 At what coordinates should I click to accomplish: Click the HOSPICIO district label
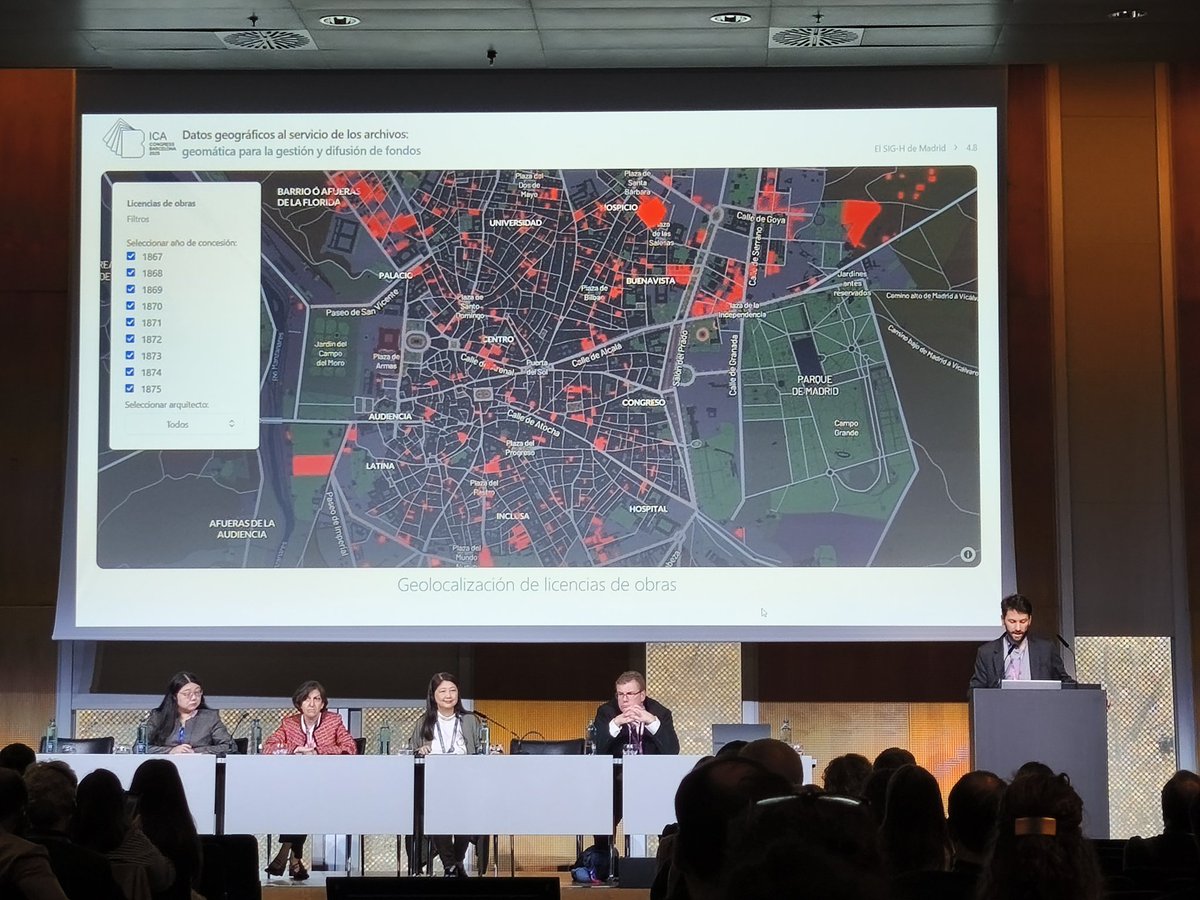(620, 208)
